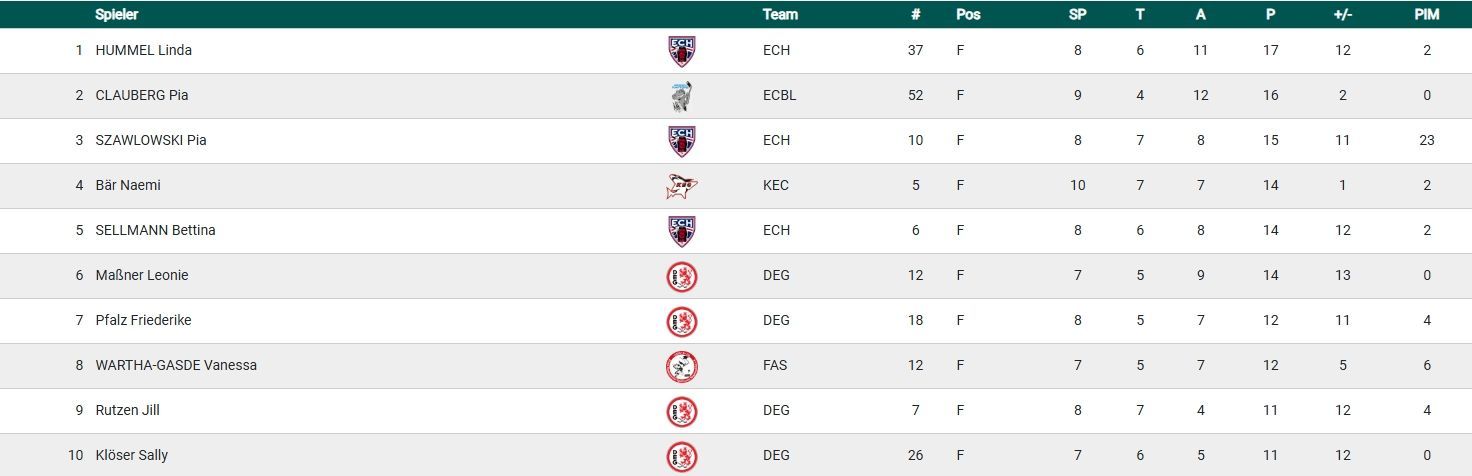Select the player name Pfalz Friederike
1472x476 pixels.
point(143,320)
